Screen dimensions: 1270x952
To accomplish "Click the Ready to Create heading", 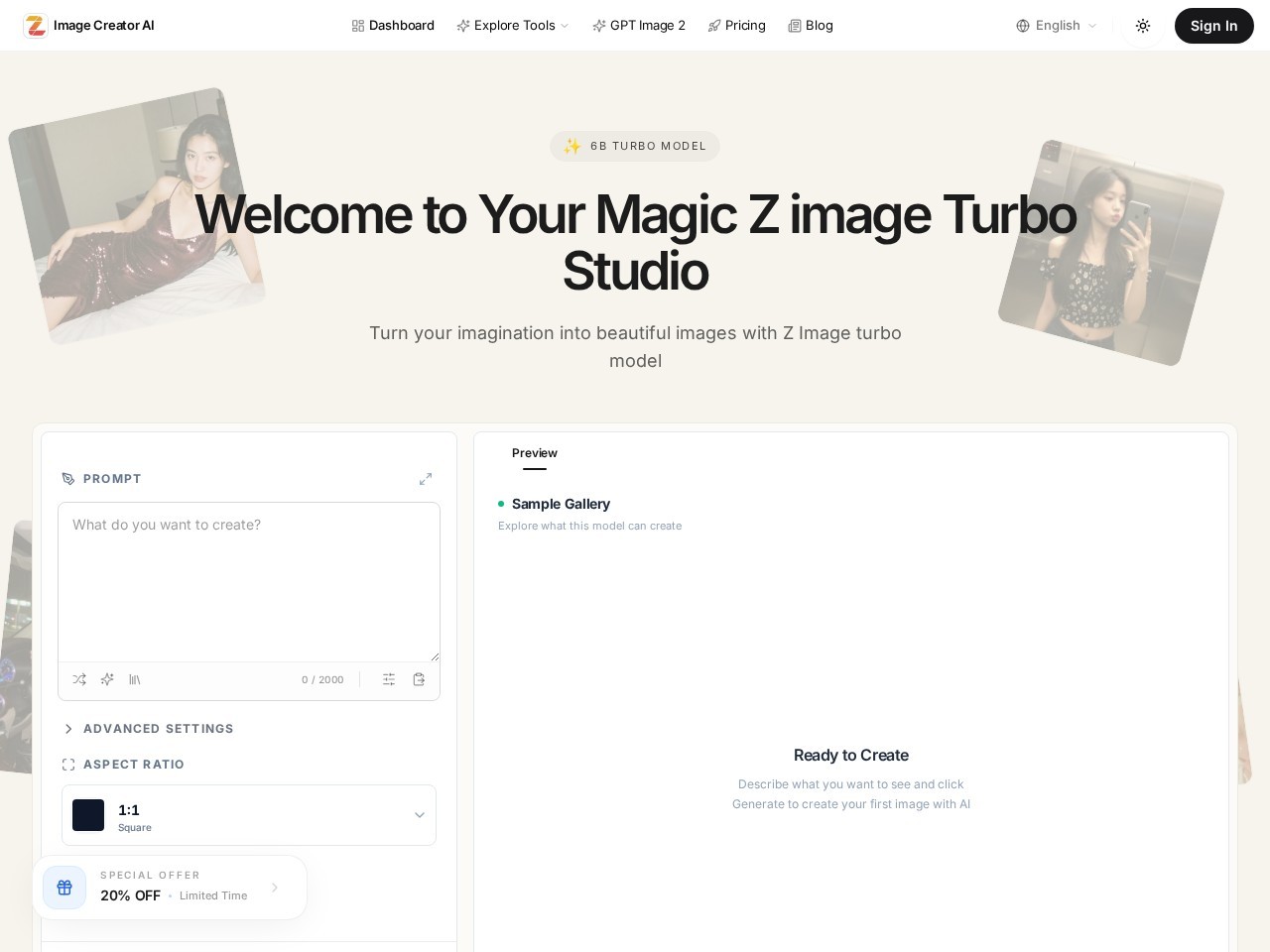I will 851,755.
